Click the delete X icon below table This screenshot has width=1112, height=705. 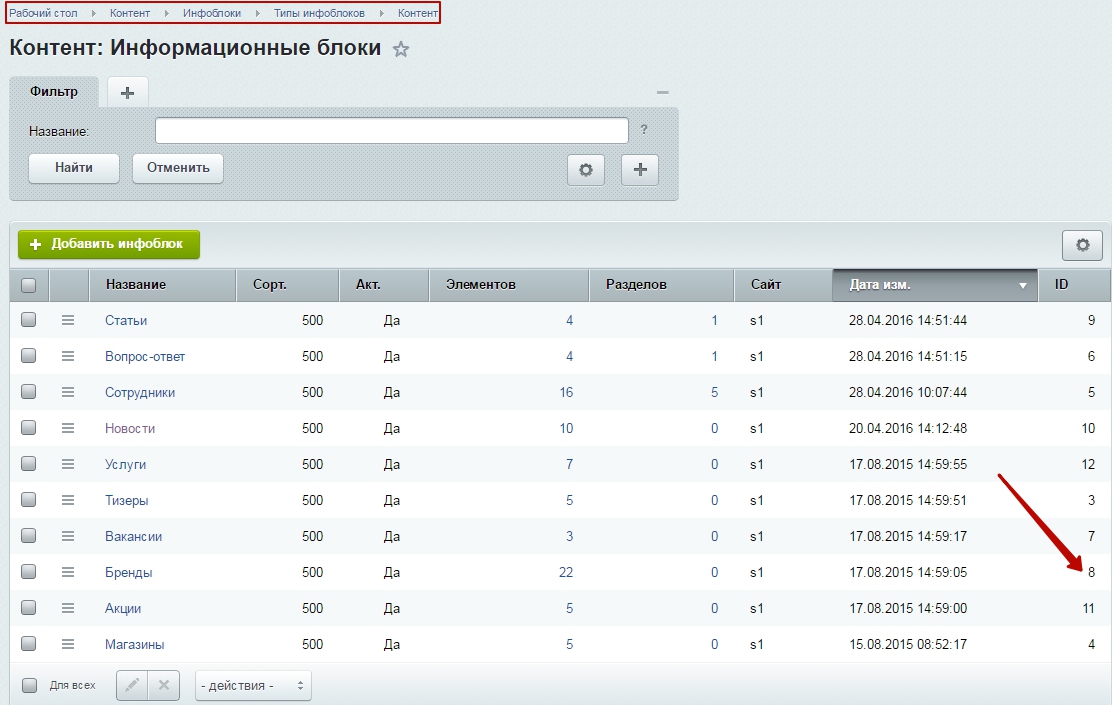pos(164,686)
